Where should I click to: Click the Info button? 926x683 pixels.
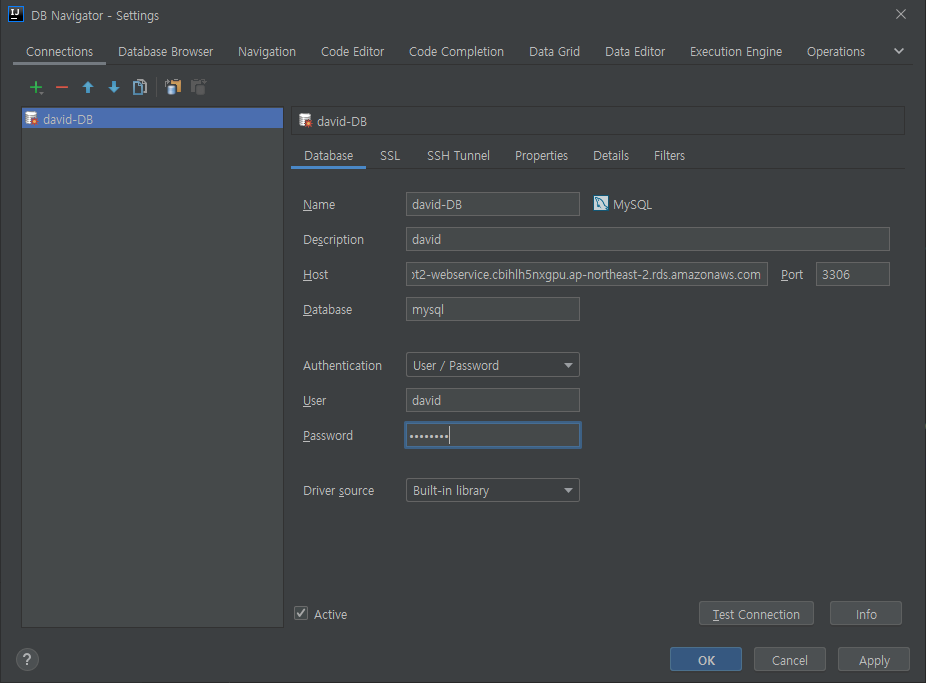866,613
